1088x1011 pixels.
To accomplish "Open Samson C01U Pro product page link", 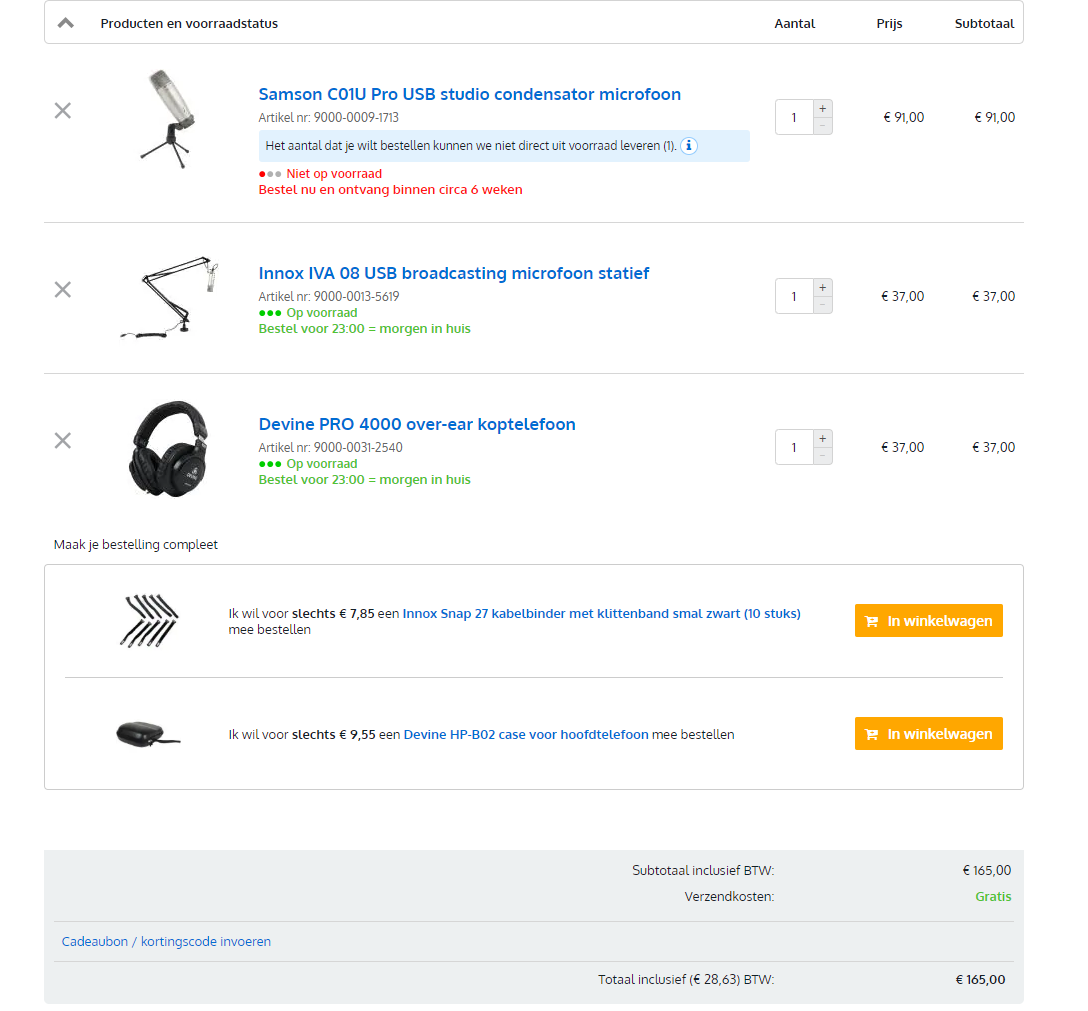I will pos(469,95).
